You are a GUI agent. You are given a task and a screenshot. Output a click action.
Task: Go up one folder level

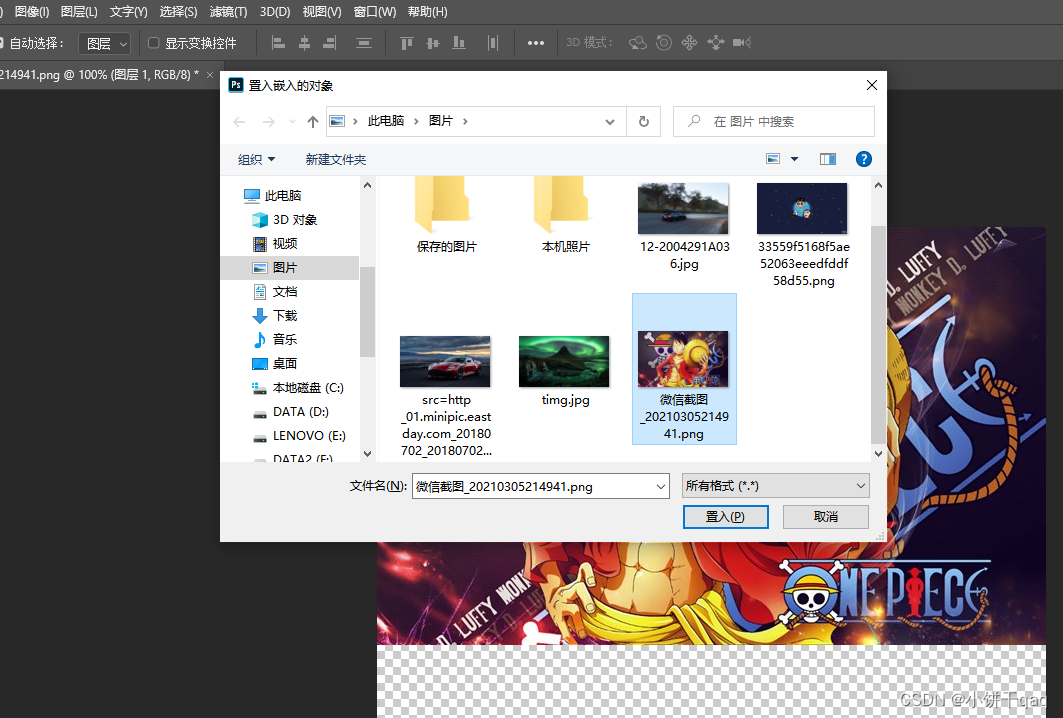[x=313, y=121]
